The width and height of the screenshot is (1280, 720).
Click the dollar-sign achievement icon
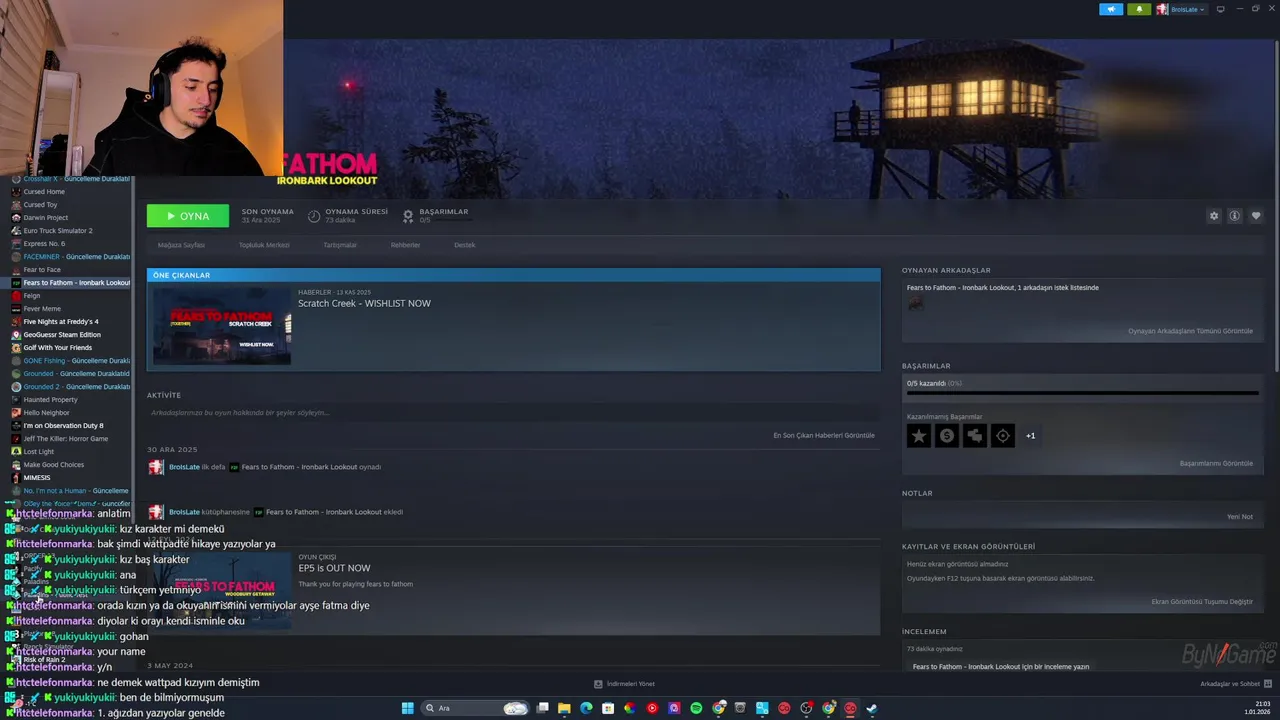coord(947,435)
